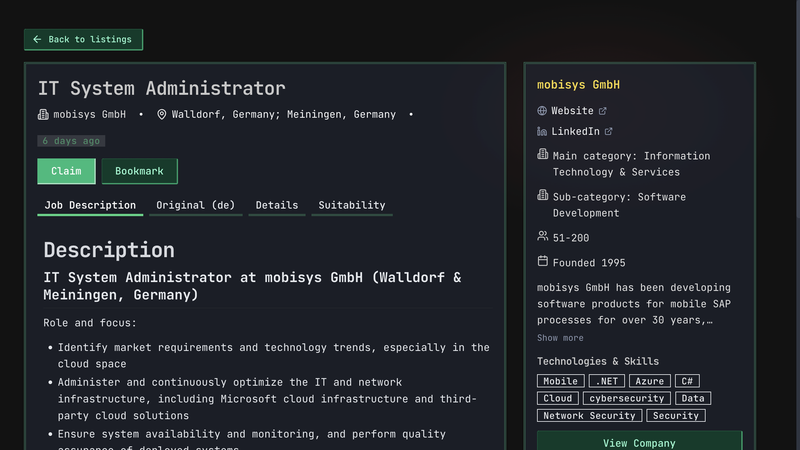Open the View Company button
800x450 pixels.
point(639,442)
